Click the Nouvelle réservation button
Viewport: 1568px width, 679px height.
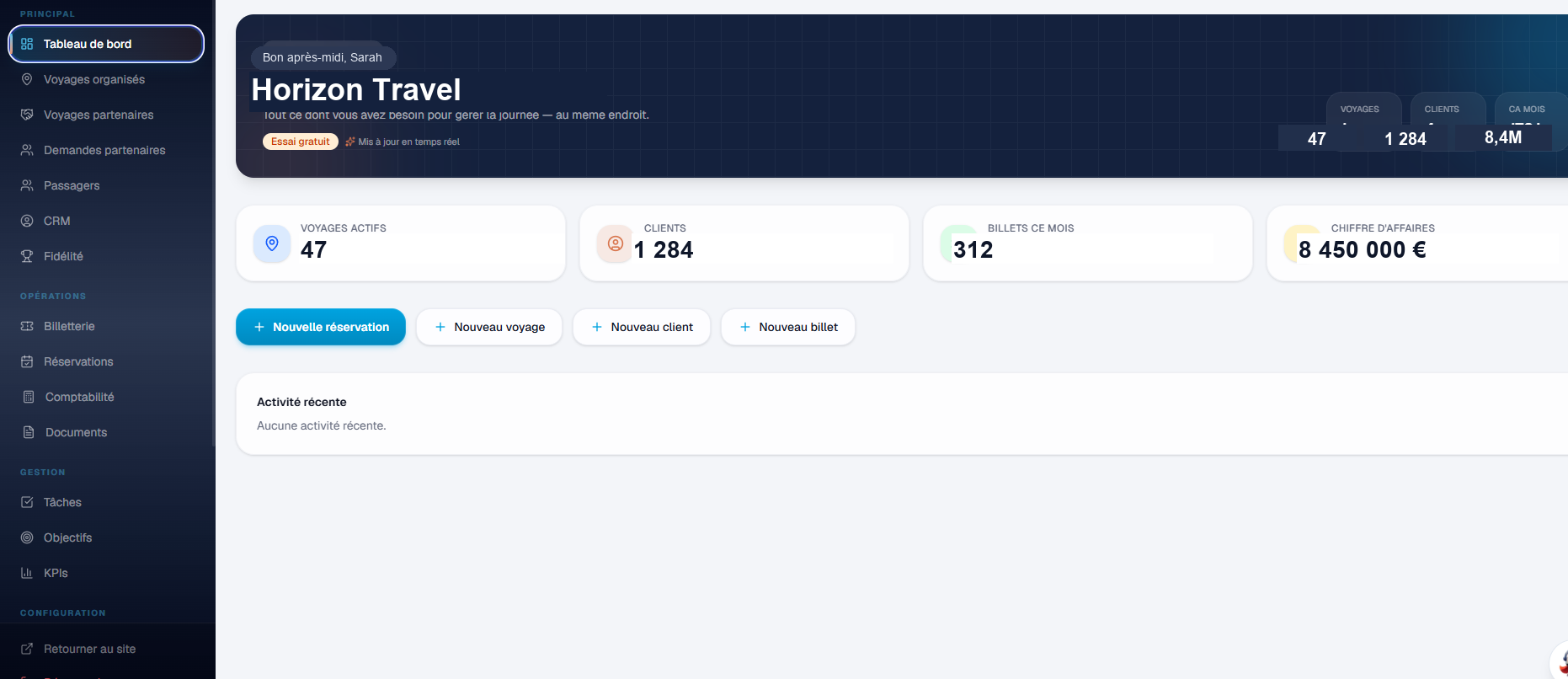tap(321, 327)
